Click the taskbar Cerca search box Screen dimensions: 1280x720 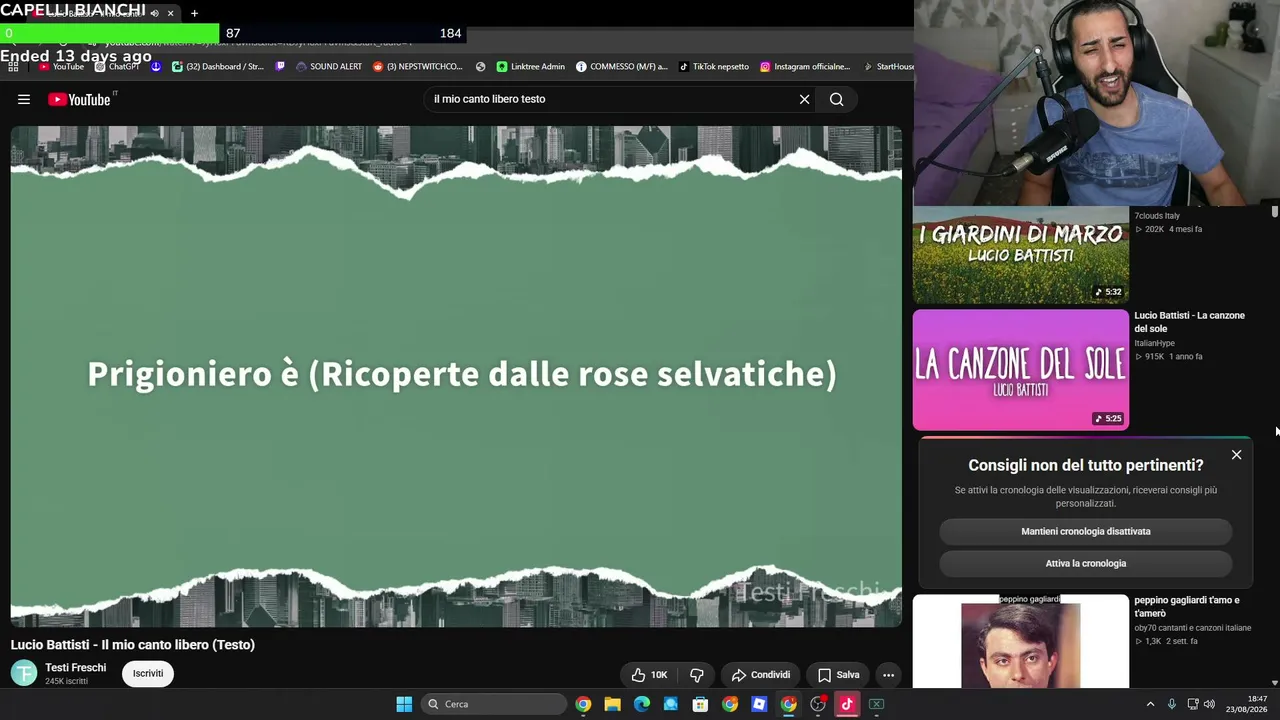point(494,704)
